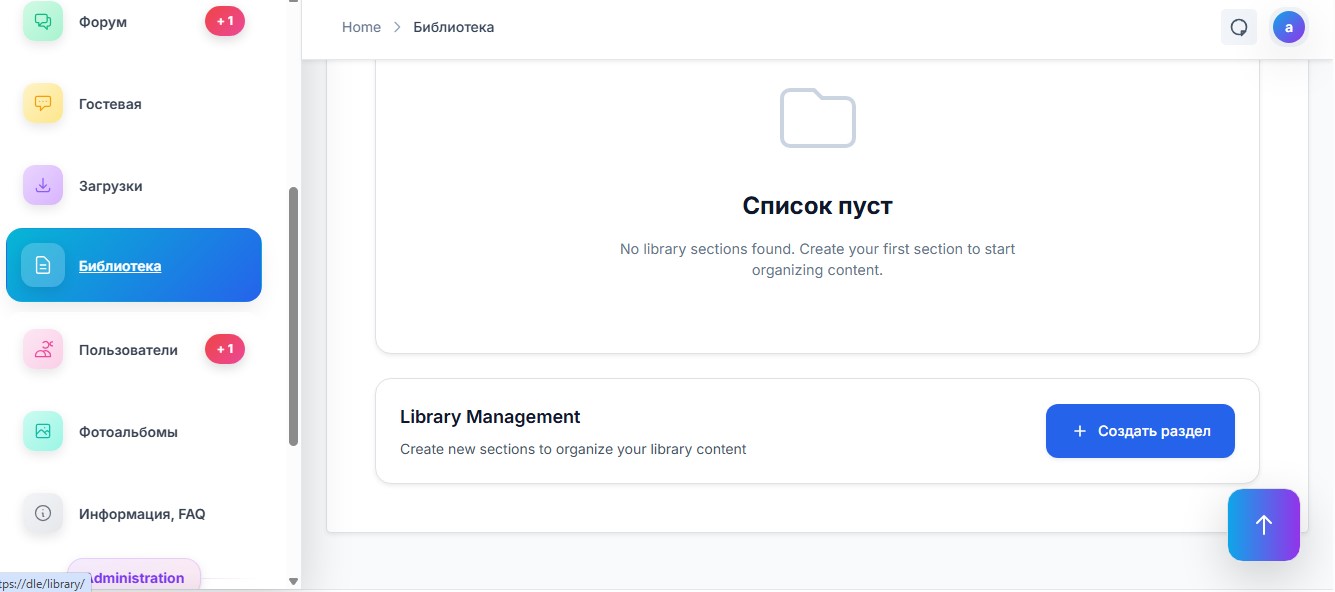This screenshot has width=1335, height=592.
Task: Click the Administration section label
Action: [x=134, y=577]
